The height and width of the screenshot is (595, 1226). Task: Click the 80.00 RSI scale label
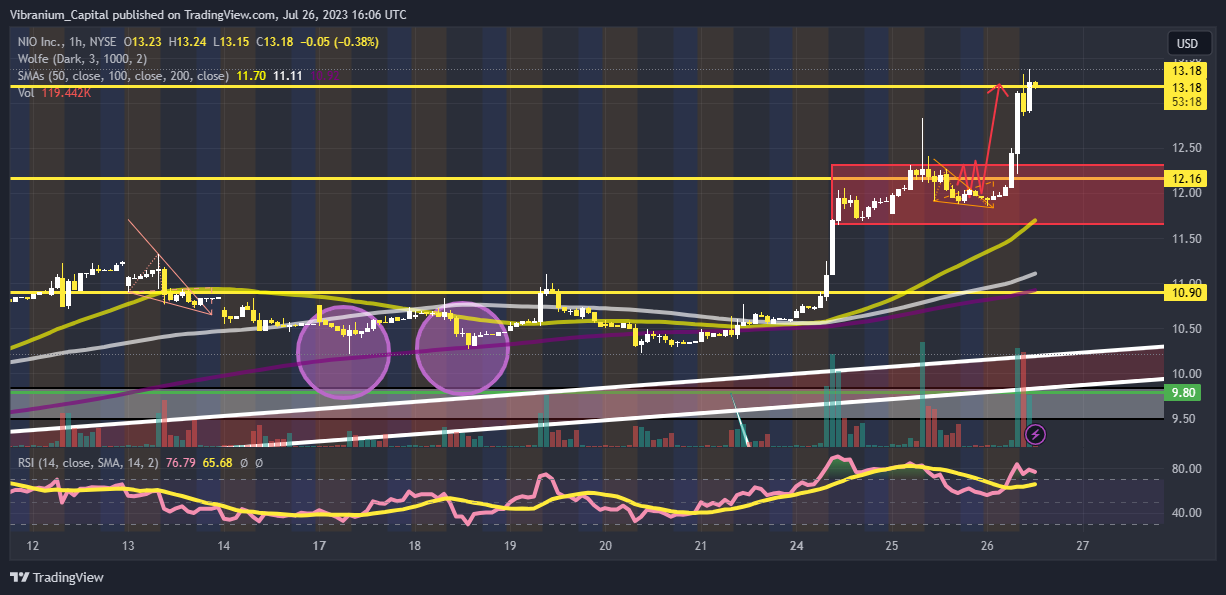coord(1188,469)
